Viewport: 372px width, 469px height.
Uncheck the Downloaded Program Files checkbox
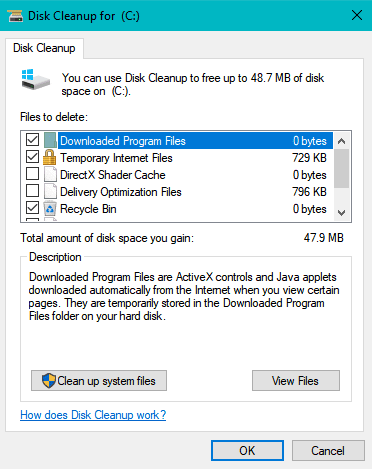(32, 140)
